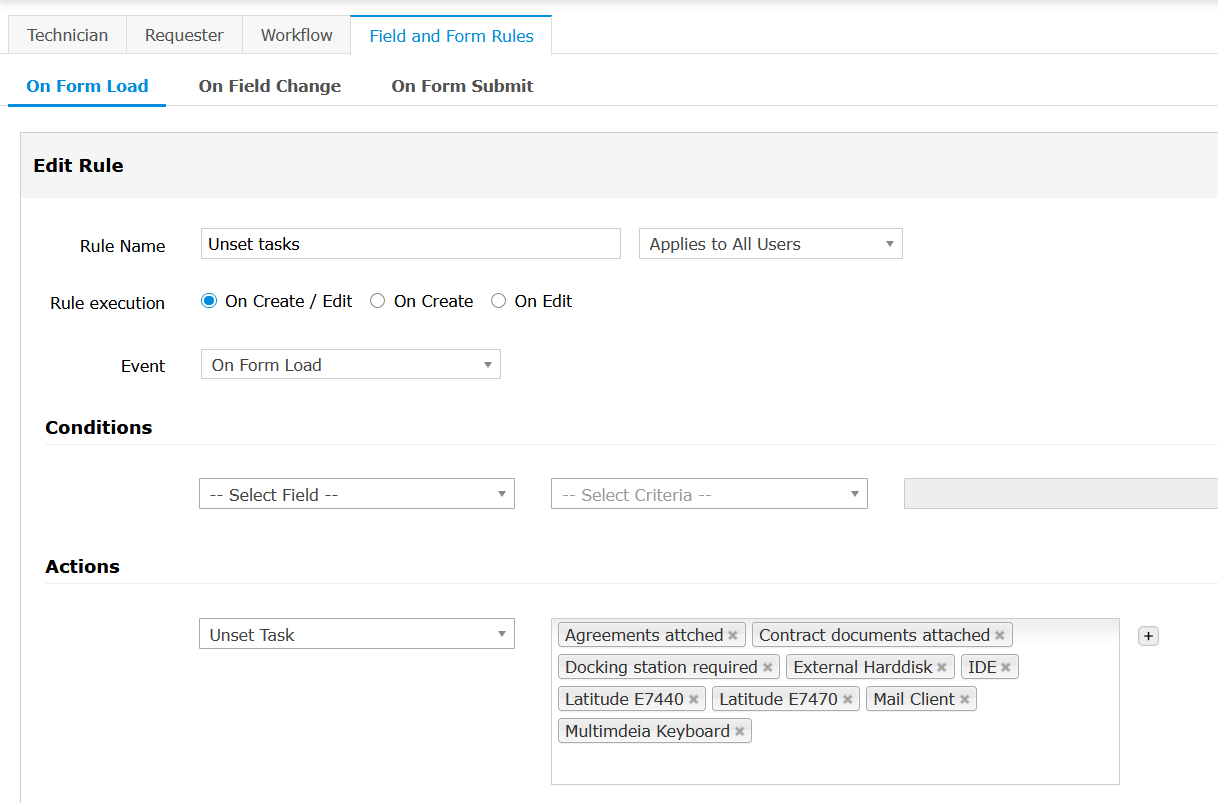Remove the 'IDE' tag
Image resolution: width=1218 pixels, height=803 pixels.
pos(1005,668)
